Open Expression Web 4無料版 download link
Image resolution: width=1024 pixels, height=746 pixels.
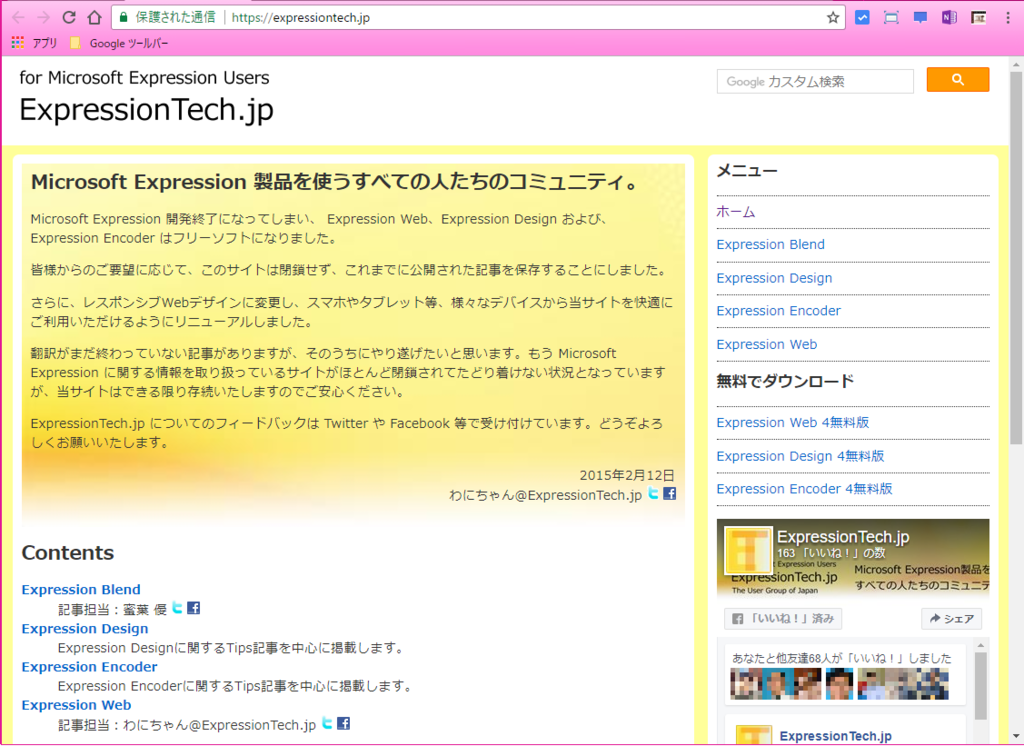[793, 423]
